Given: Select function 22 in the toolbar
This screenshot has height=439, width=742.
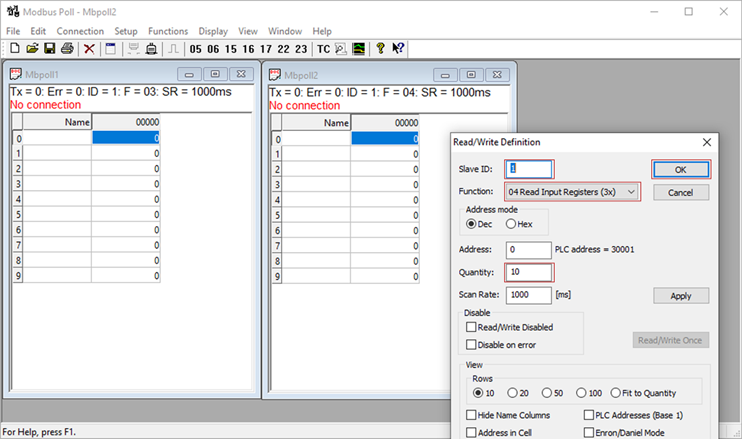Looking at the screenshot, I should pos(283,49).
